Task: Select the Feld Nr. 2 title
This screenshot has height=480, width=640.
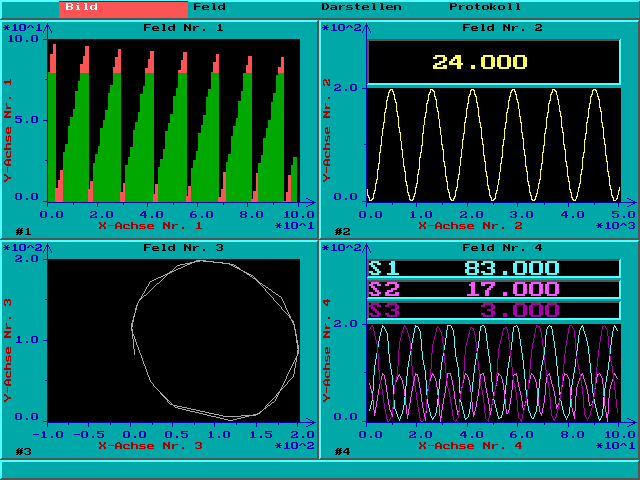Action: click(502, 28)
